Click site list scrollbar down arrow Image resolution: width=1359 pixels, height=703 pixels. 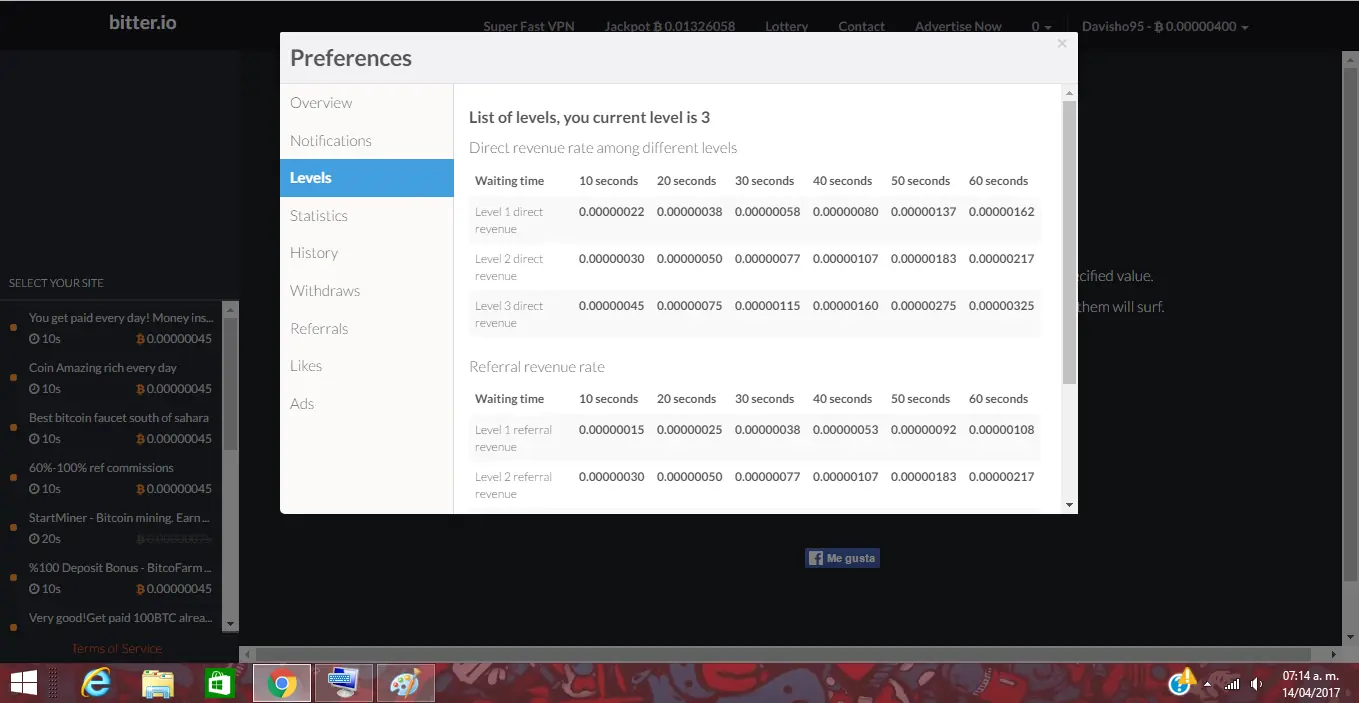coord(231,624)
